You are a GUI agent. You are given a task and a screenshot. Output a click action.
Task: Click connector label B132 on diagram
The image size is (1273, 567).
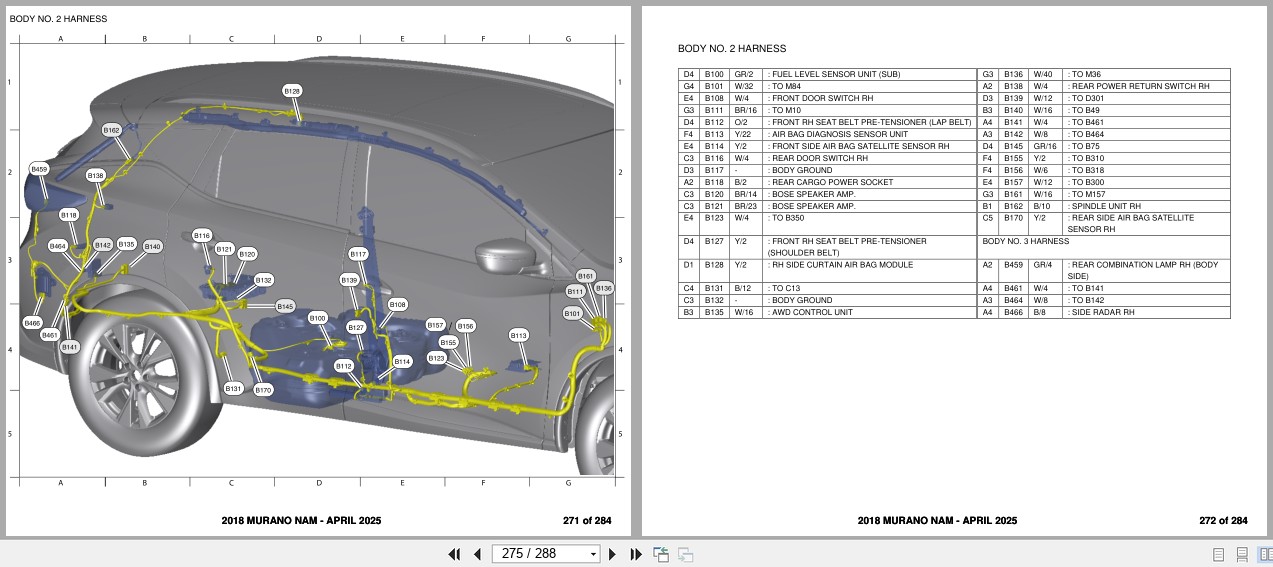point(263,280)
